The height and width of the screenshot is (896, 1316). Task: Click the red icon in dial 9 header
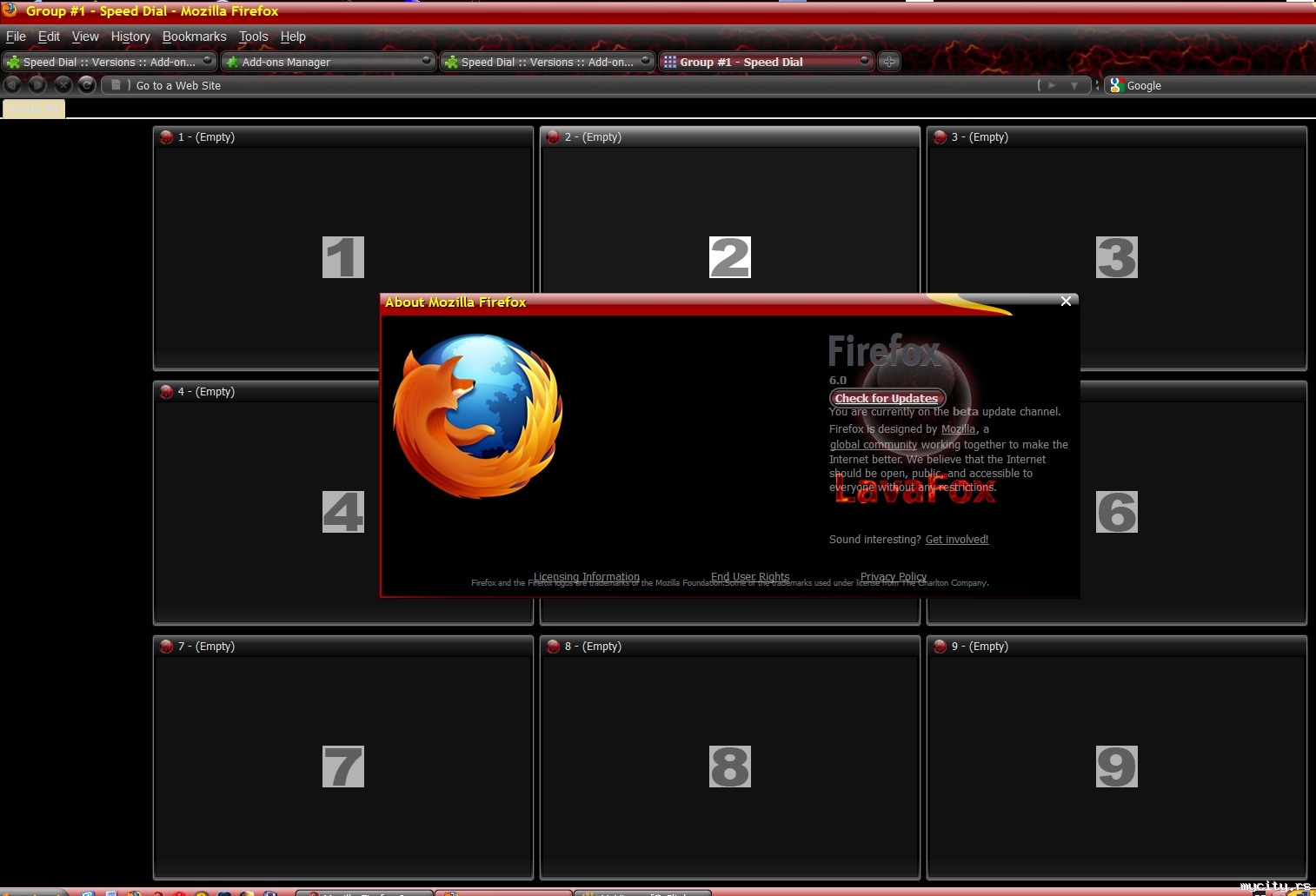940,647
